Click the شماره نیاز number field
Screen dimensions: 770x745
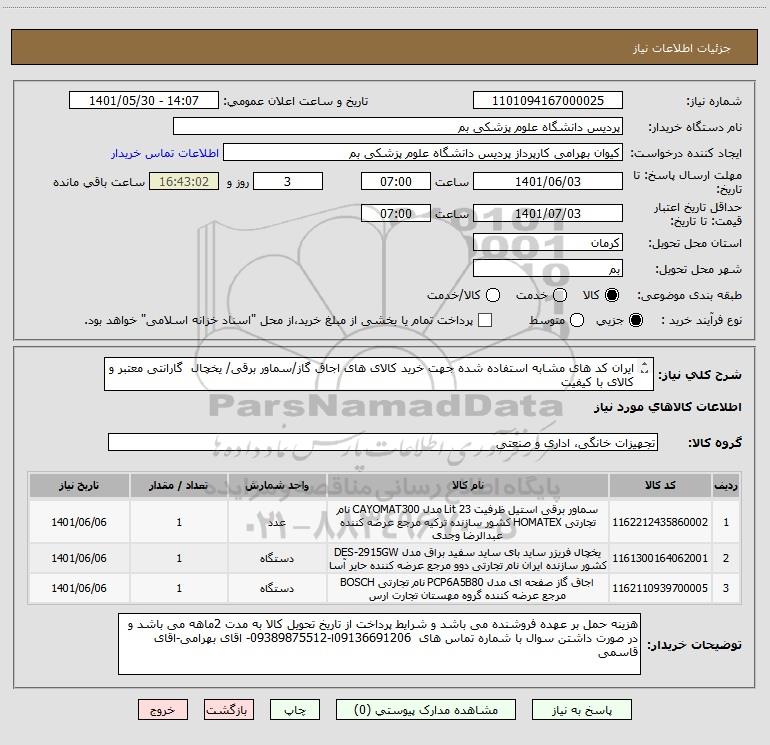pos(548,101)
